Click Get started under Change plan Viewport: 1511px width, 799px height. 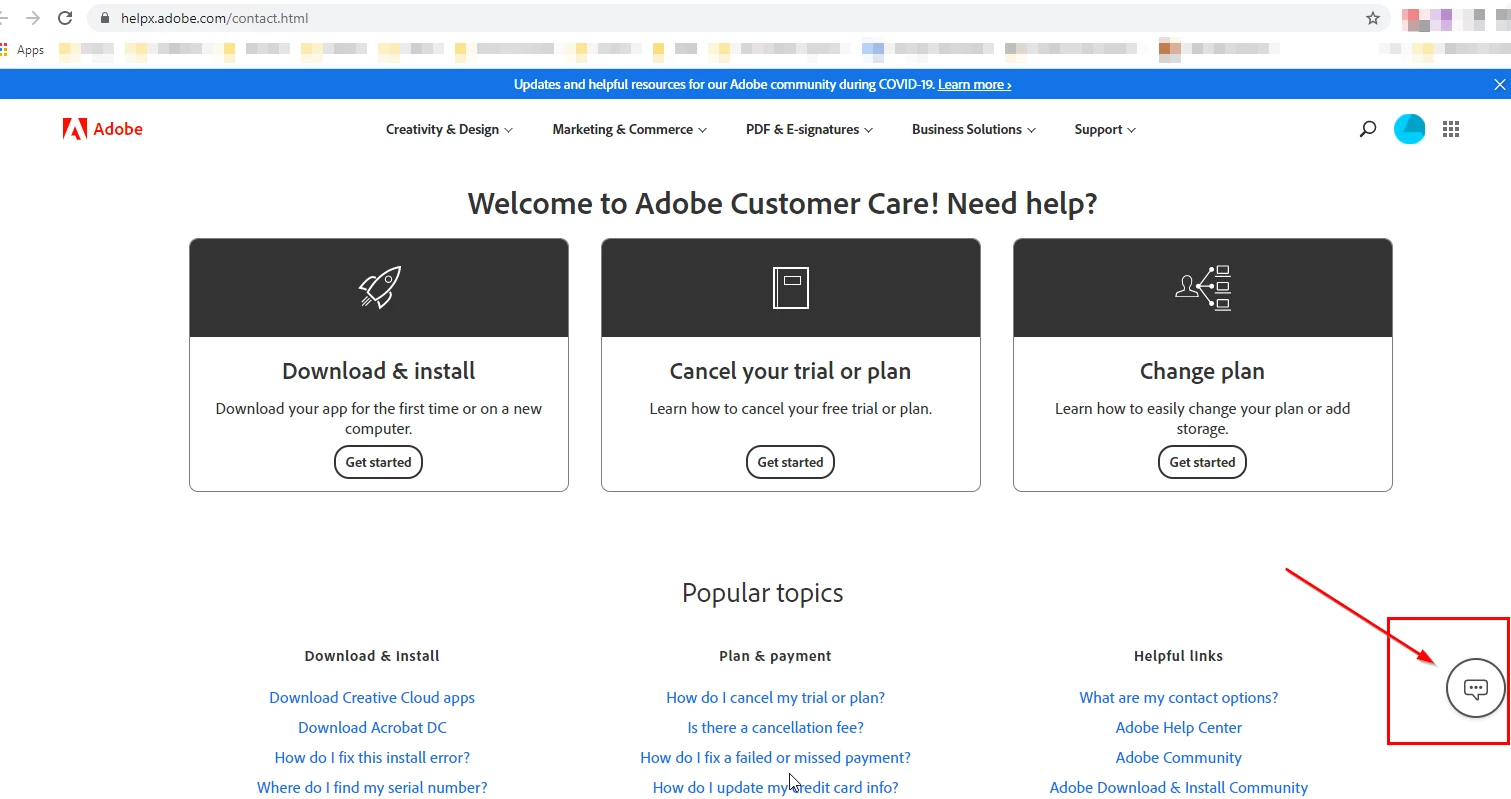(1202, 462)
